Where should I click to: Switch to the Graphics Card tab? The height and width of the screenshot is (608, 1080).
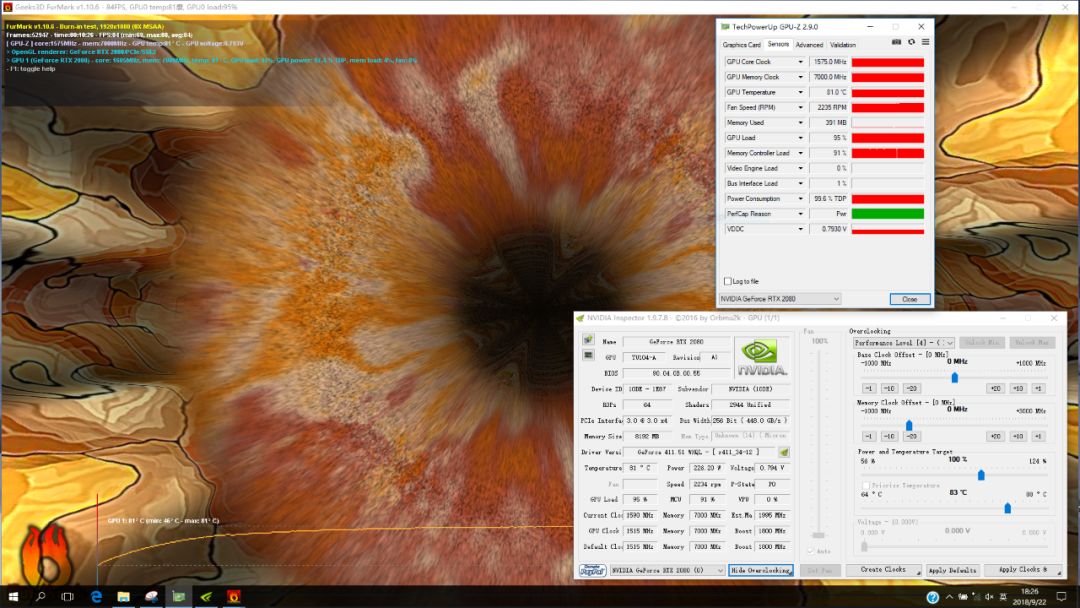[741, 44]
